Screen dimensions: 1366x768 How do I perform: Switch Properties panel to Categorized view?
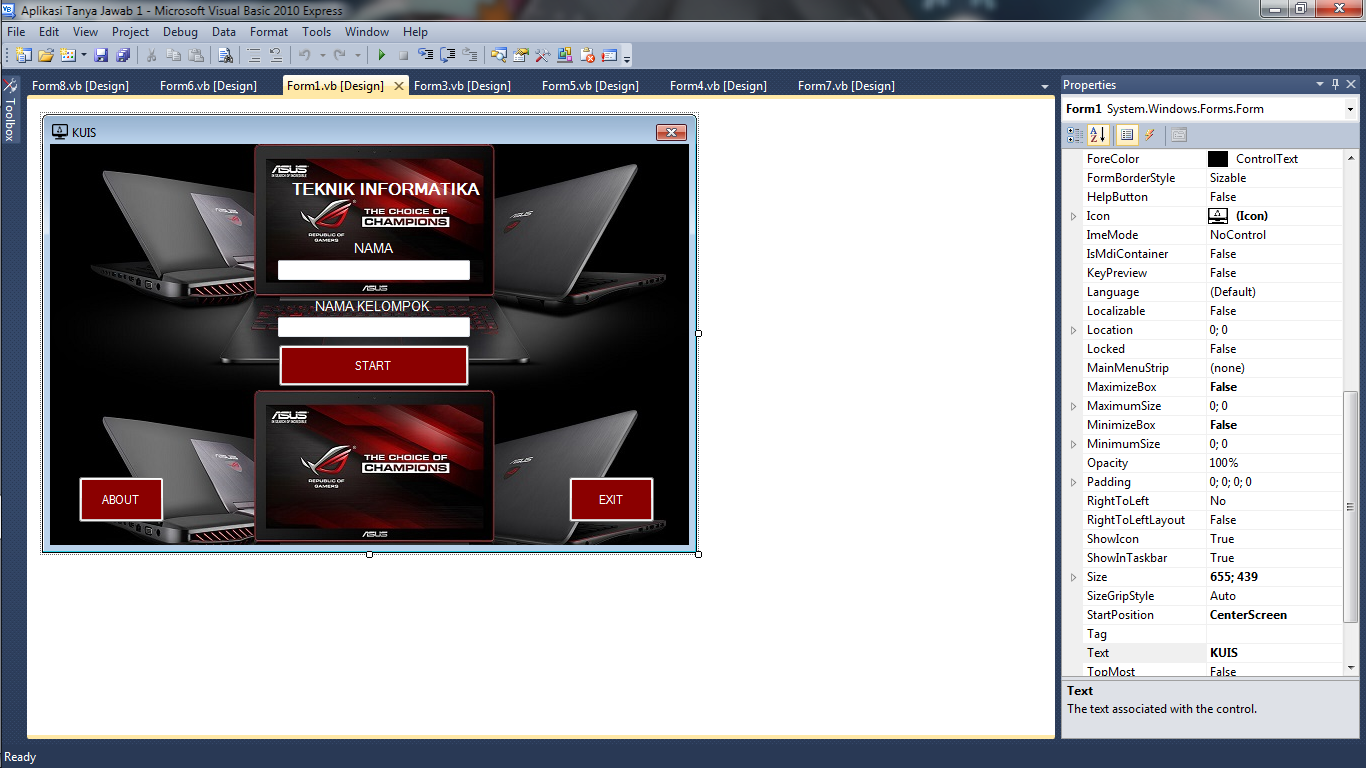[1074, 134]
